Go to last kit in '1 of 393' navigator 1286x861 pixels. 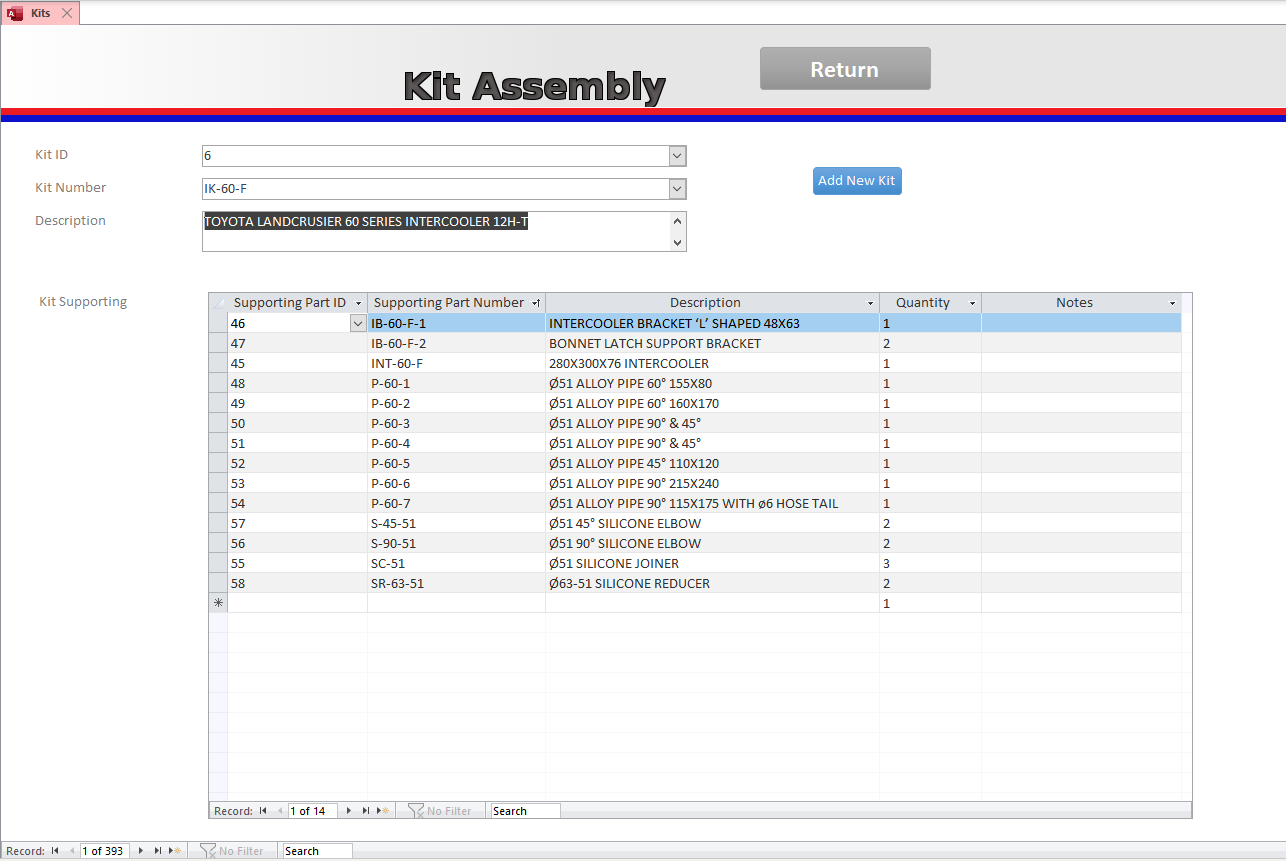click(x=158, y=851)
